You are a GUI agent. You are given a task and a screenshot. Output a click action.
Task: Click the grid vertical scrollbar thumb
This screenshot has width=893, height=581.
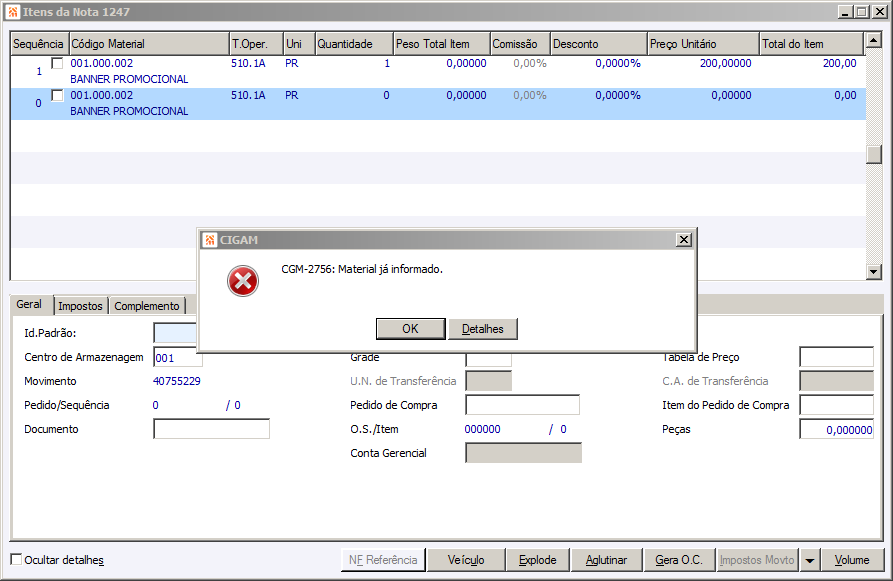pos(874,154)
